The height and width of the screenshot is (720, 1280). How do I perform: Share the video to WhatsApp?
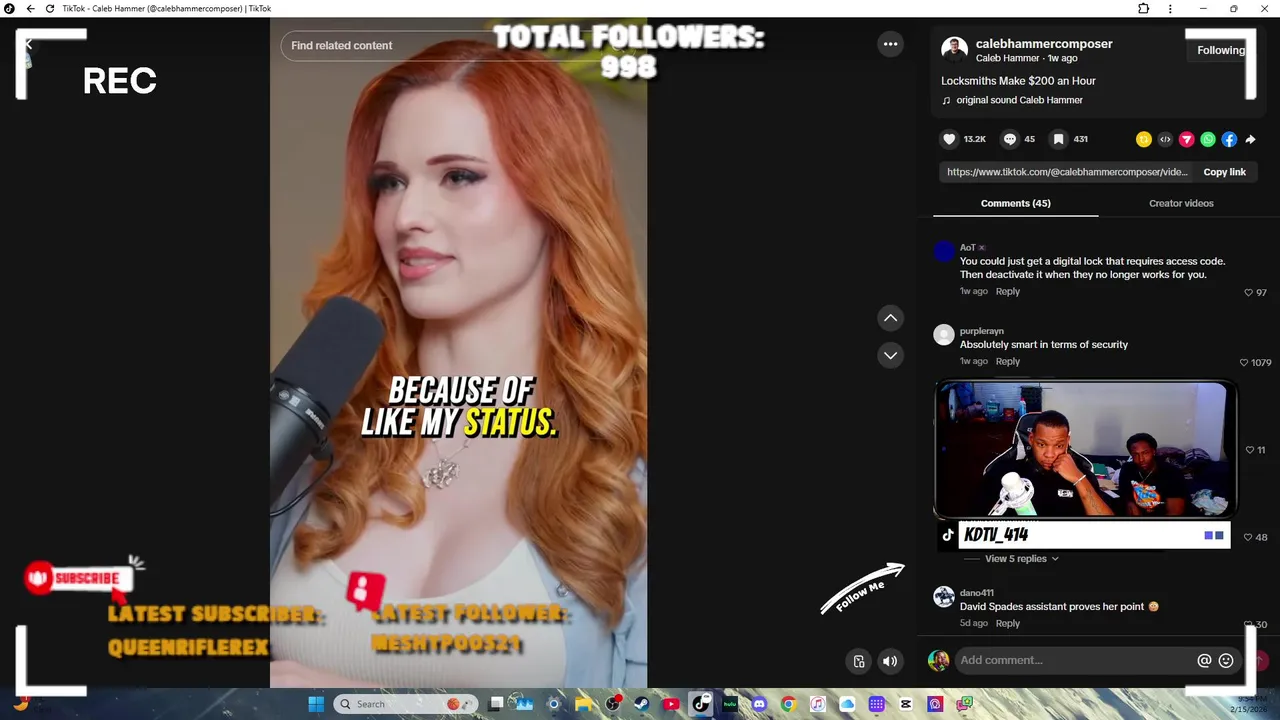tap(1208, 140)
